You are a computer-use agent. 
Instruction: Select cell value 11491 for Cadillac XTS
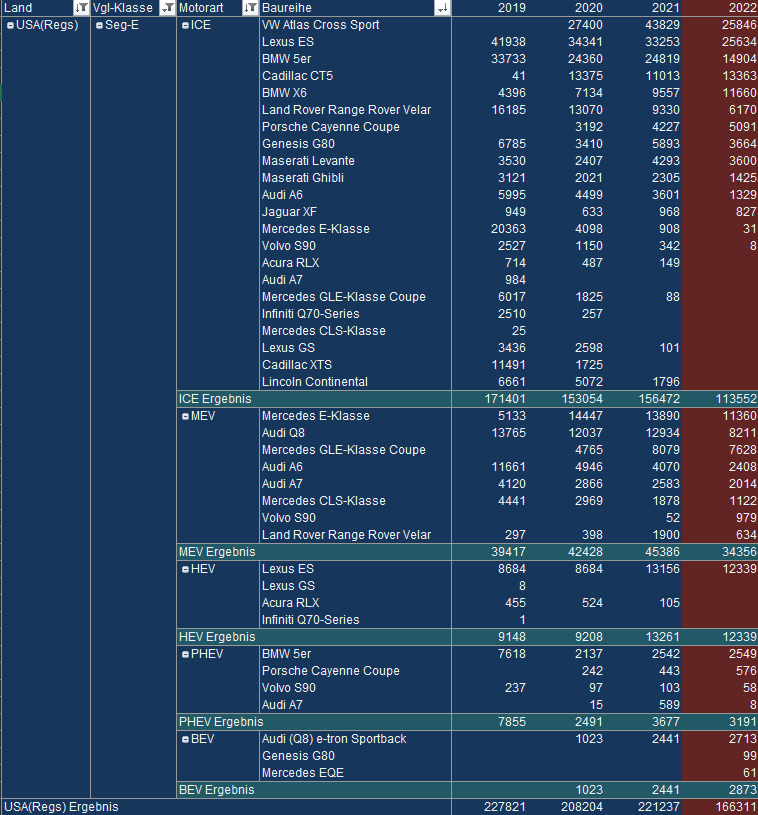(x=508, y=365)
